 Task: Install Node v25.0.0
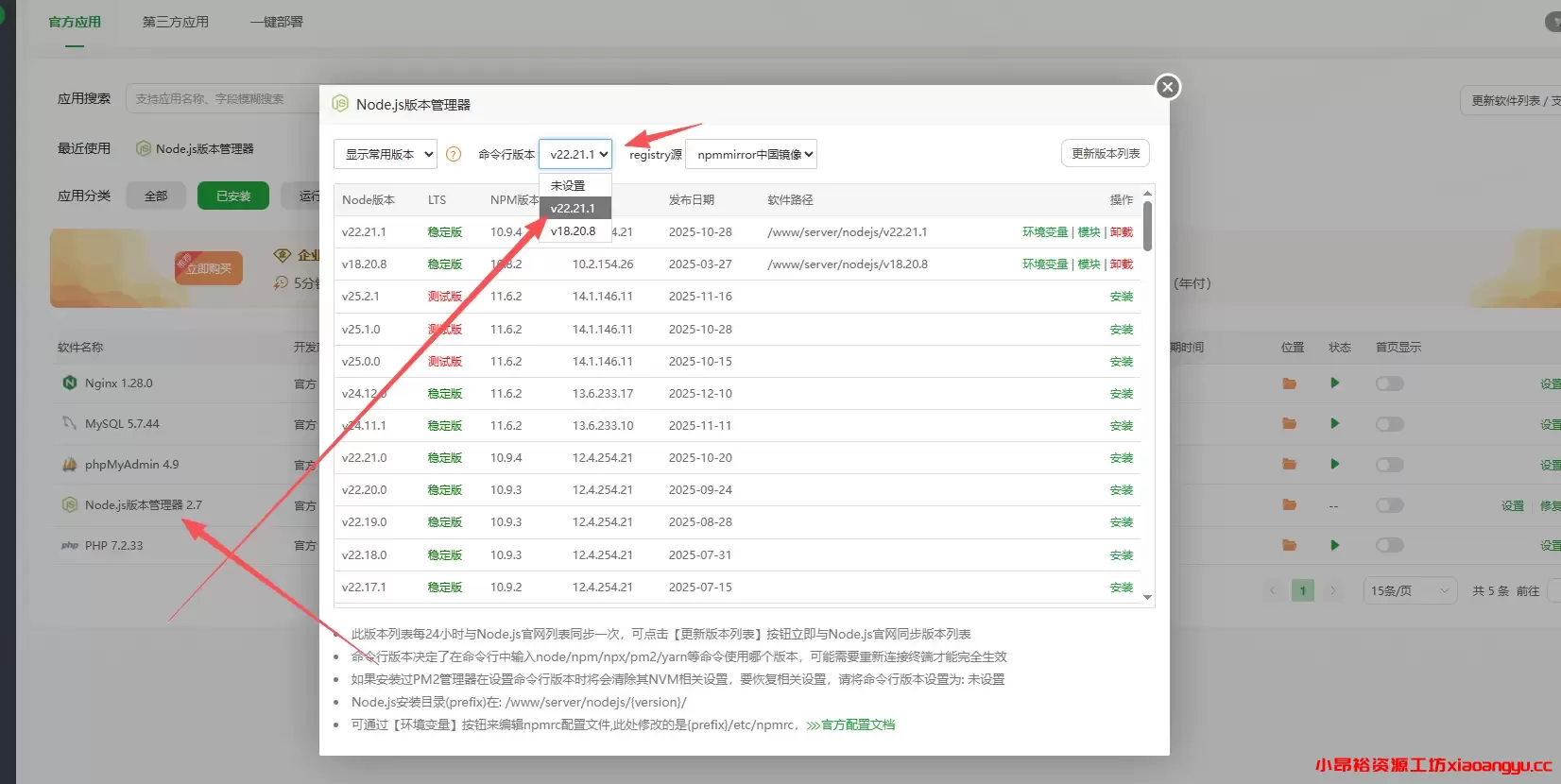click(1122, 362)
